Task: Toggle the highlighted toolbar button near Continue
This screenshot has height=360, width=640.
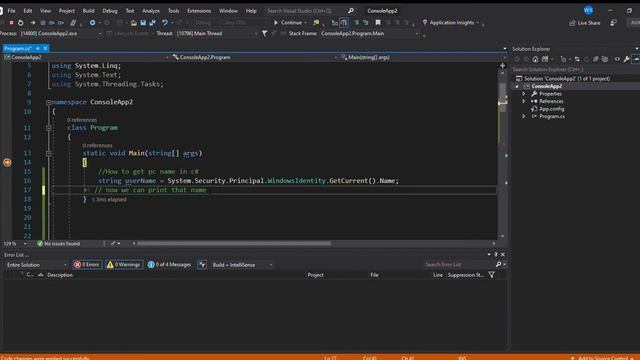Action: [344, 22]
